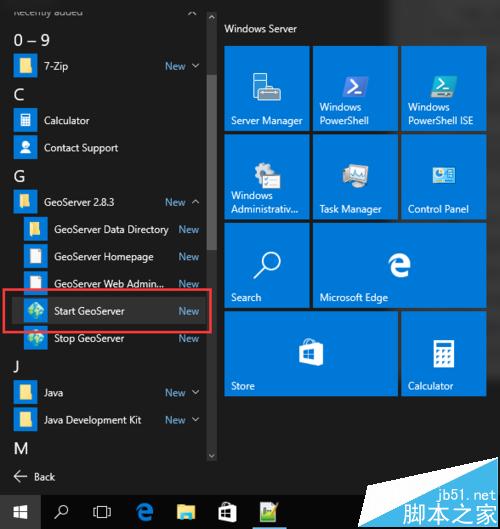
Task: Open the Control Panel tile
Action: click(444, 177)
